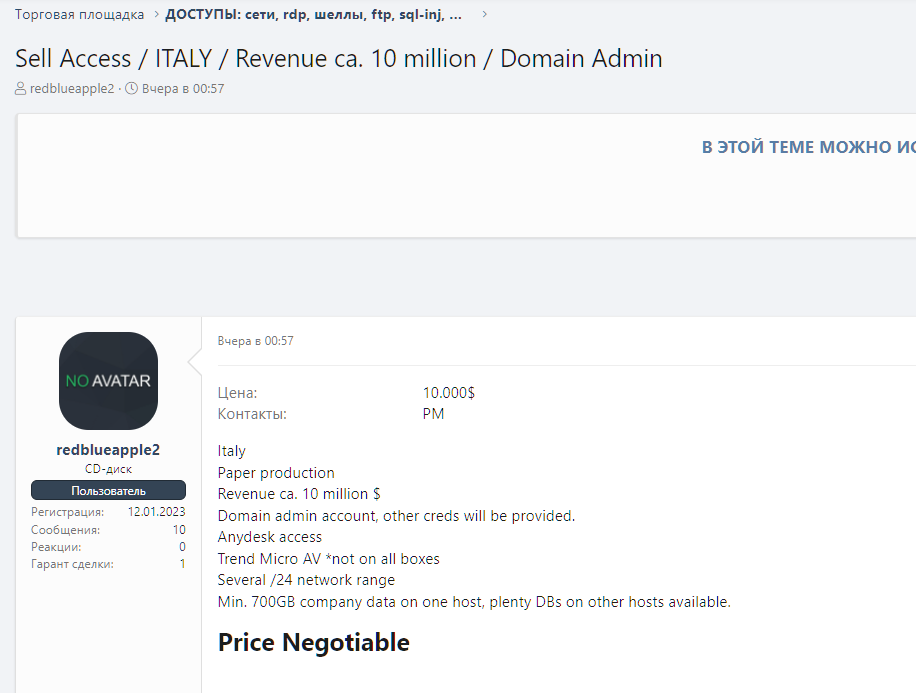Open redblueapple2 profile from thread header
Image resolution: width=916 pixels, height=693 pixels.
click(x=72, y=89)
